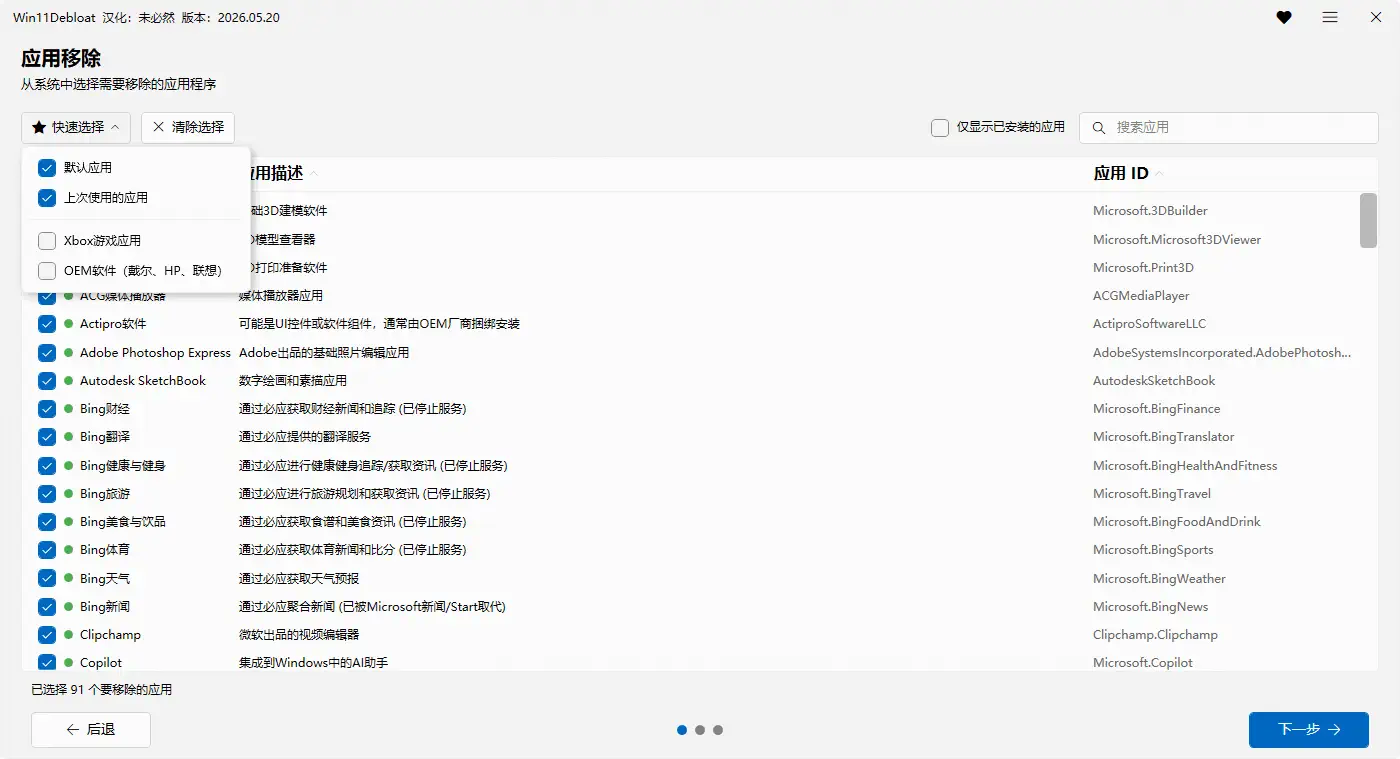Click the magnifier icon in search box

pyautogui.click(x=1099, y=128)
